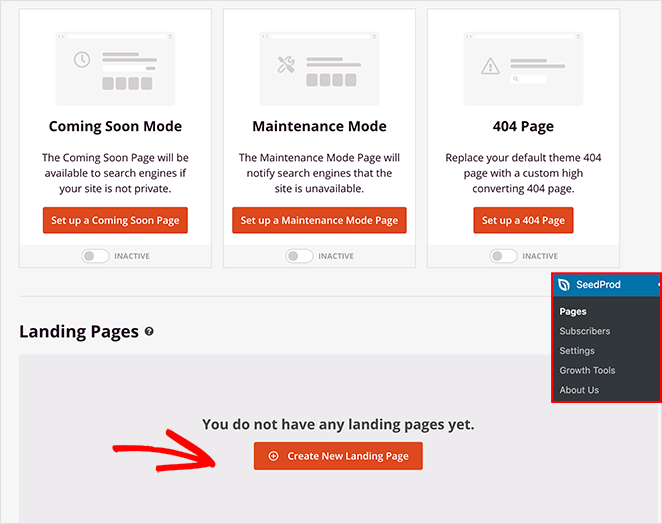
Task: Click Set up a 404 Page button
Action: pyautogui.click(x=523, y=220)
